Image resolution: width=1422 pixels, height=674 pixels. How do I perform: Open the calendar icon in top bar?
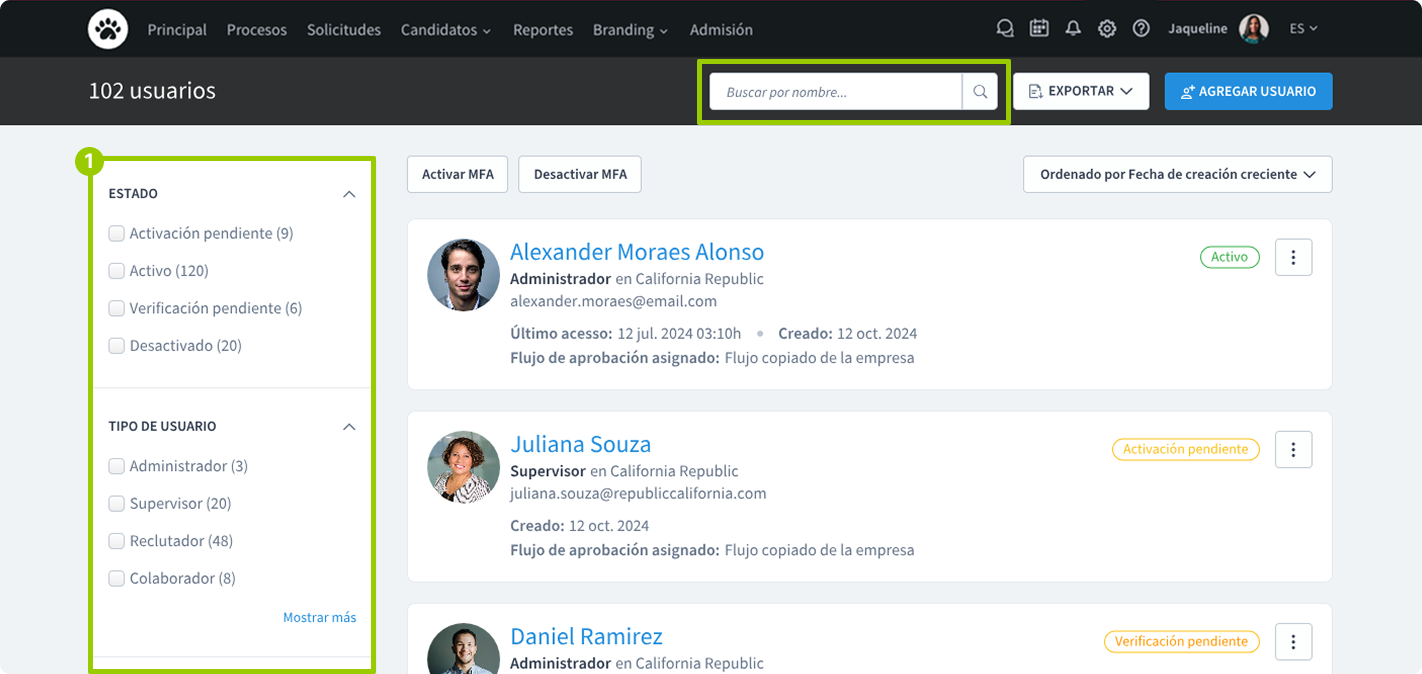(1039, 29)
